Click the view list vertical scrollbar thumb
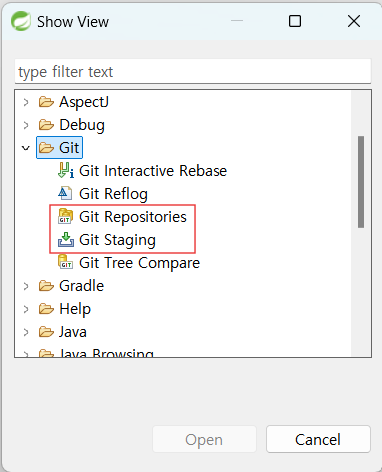Screen dimensions: 382x472 coord(361,182)
